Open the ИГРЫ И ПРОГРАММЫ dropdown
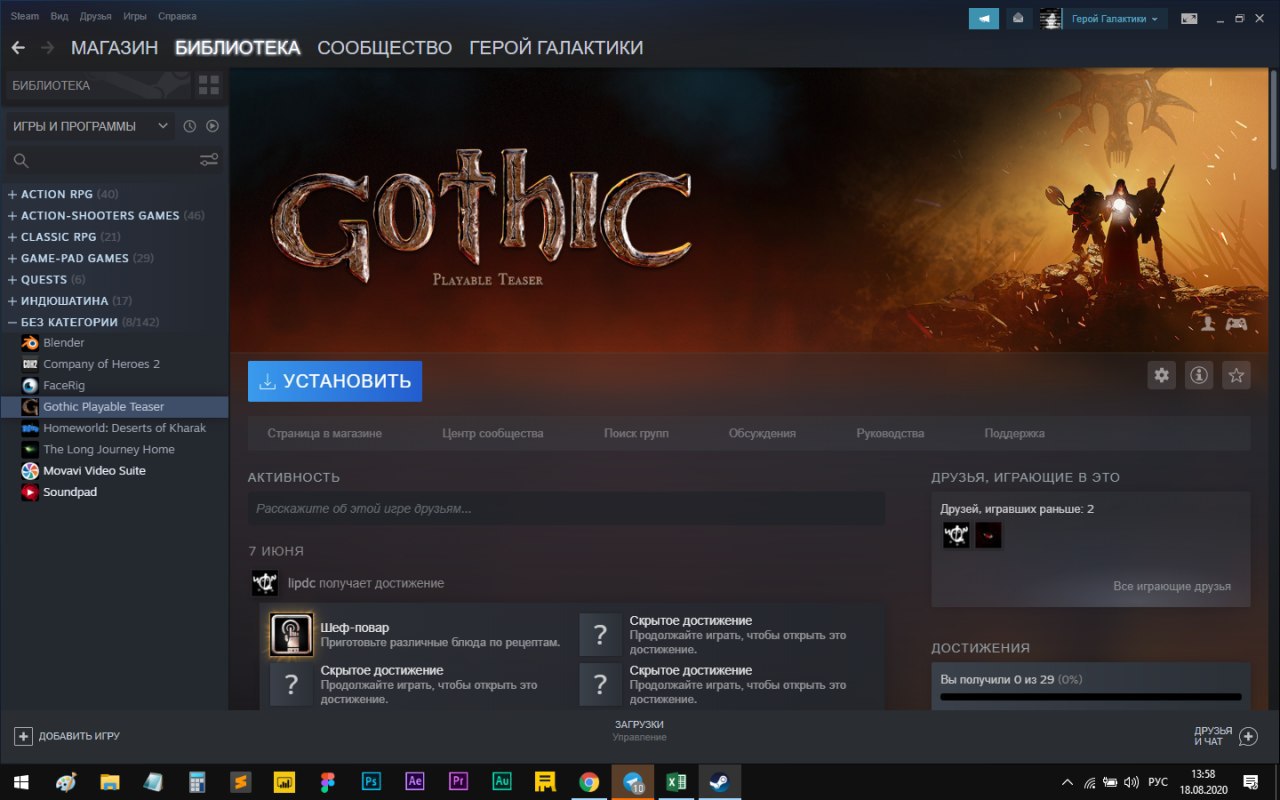 90,126
